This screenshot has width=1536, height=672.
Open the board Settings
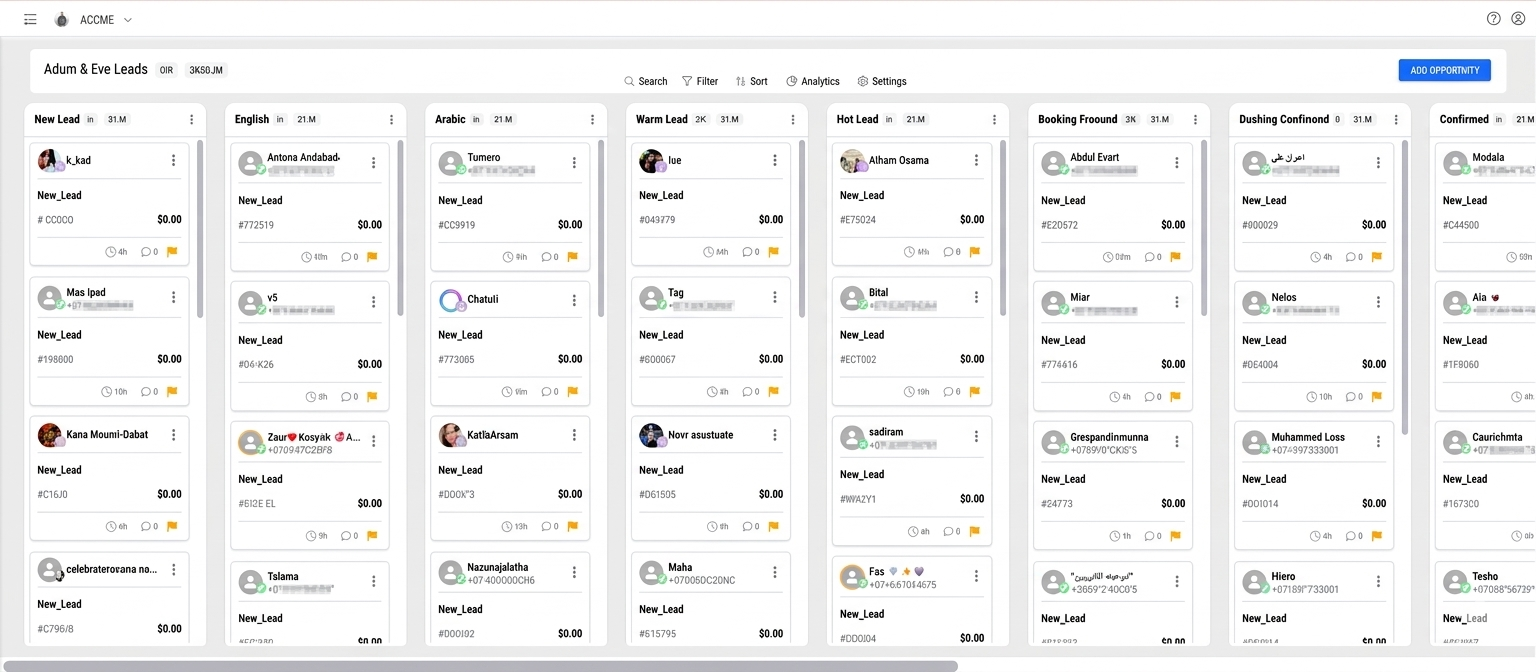pyautogui.click(x=881, y=81)
